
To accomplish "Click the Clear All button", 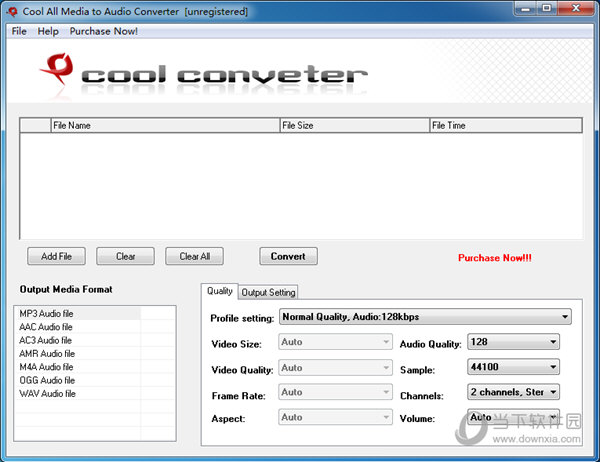I will click(x=194, y=256).
